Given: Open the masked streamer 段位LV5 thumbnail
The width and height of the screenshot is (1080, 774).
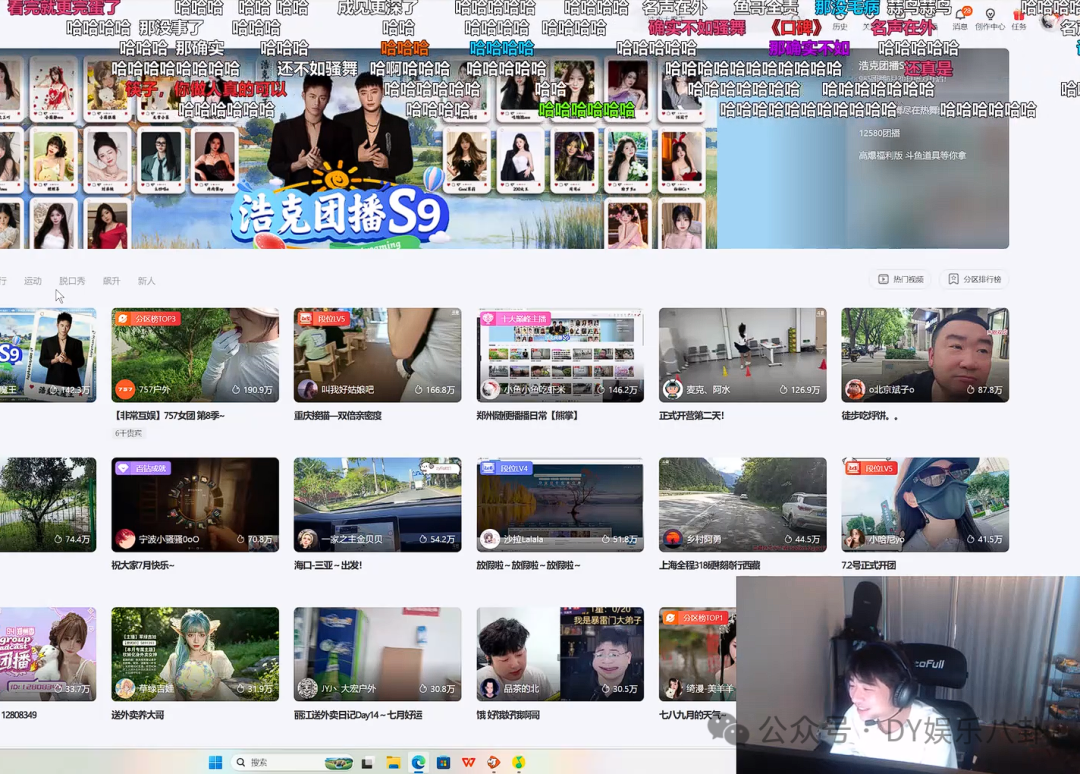Looking at the screenshot, I should pos(925,504).
